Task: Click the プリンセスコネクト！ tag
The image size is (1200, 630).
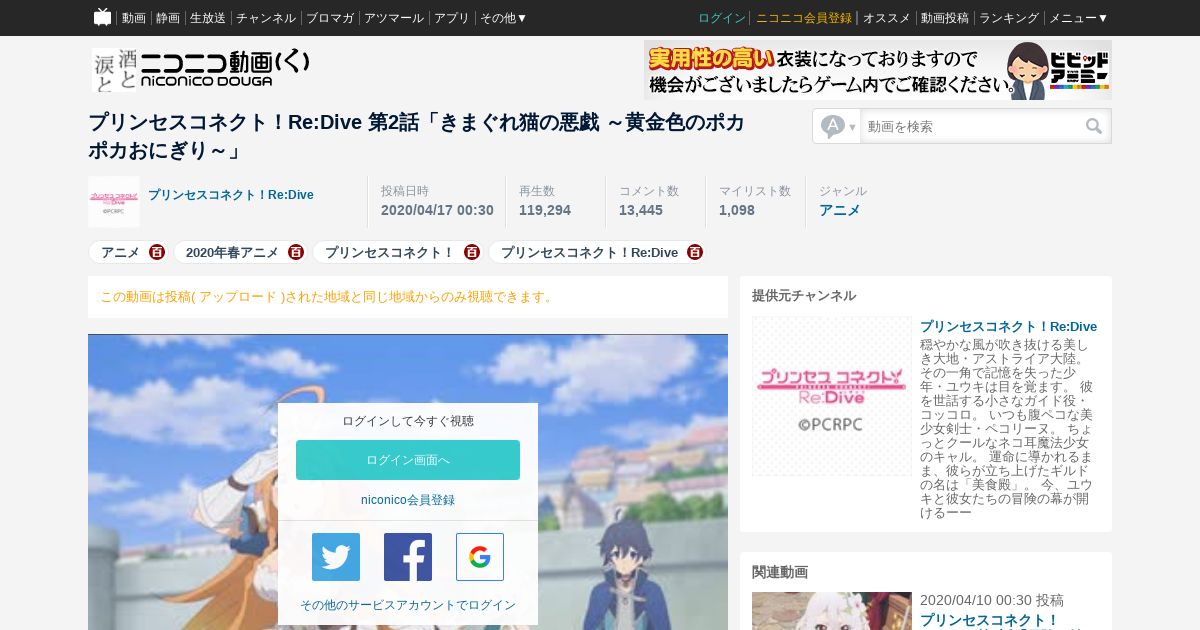Action: (390, 252)
